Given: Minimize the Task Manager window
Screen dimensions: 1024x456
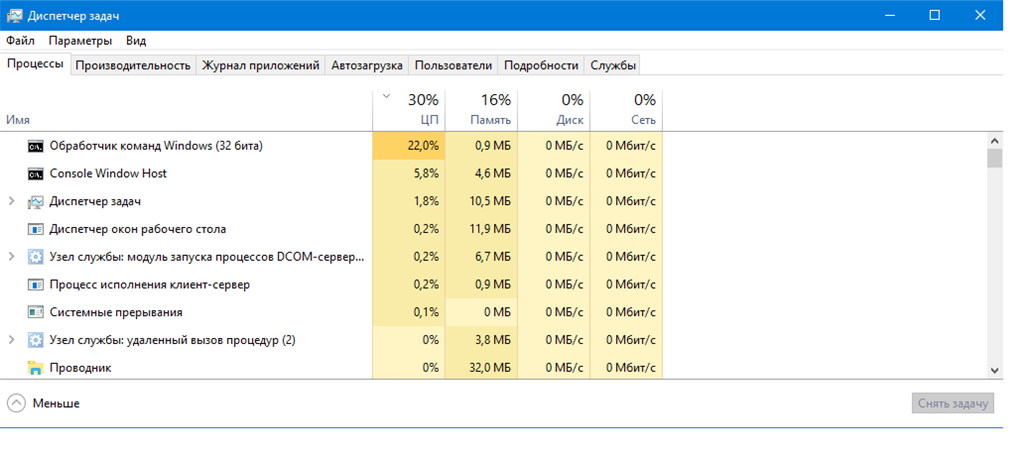Looking at the screenshot, I should 889,15.
